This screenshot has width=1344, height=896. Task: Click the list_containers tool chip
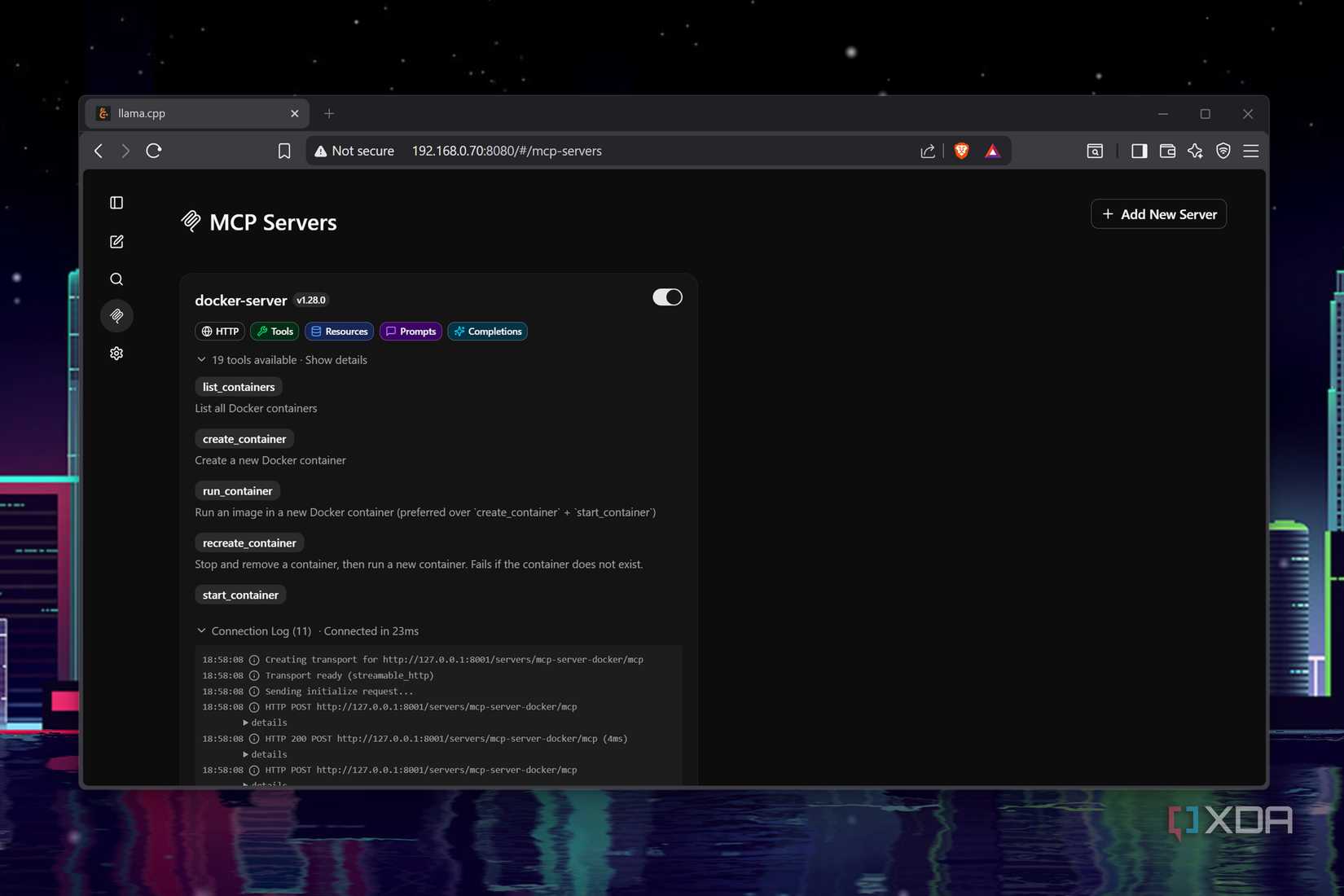coord(239,387)
